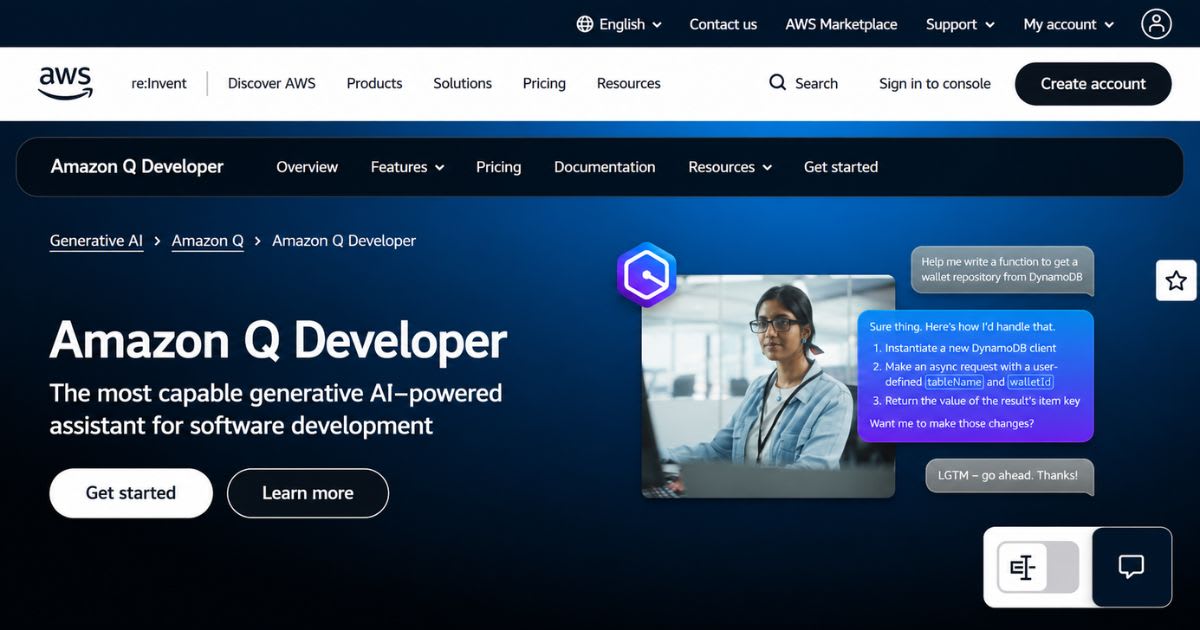Click the Amazon Q Developer breadcrumb text

pyautogui.click(x=344, y=241)
